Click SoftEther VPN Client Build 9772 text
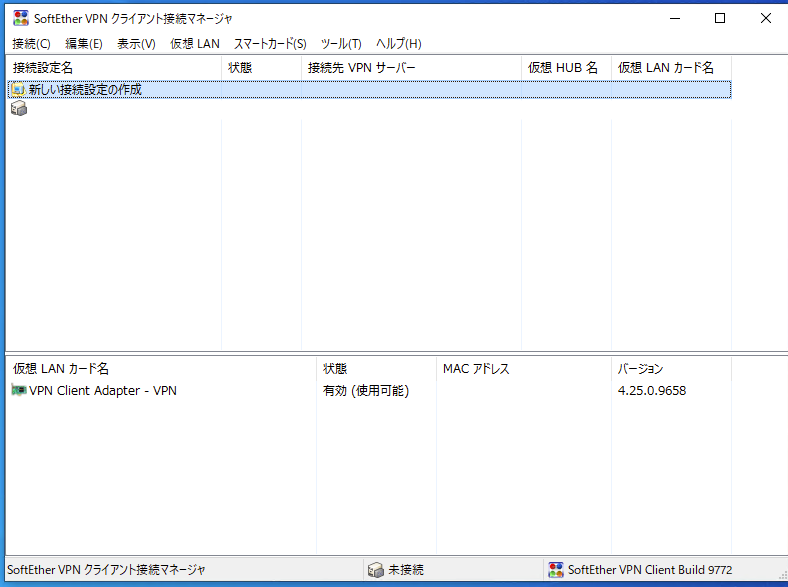 pyautogui.click(x=650, y=570)
